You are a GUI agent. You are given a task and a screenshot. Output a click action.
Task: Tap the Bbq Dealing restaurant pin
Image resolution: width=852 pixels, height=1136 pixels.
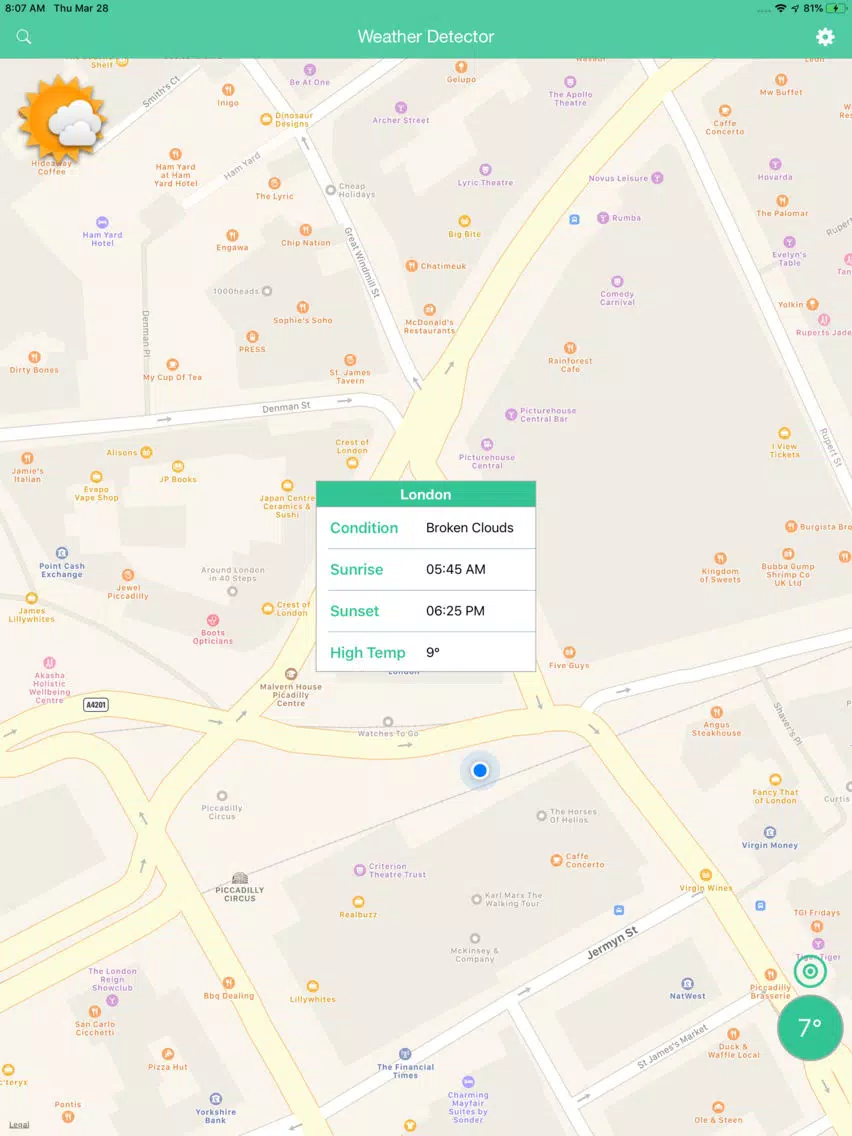pyautogui.click(x=229, y=983)
